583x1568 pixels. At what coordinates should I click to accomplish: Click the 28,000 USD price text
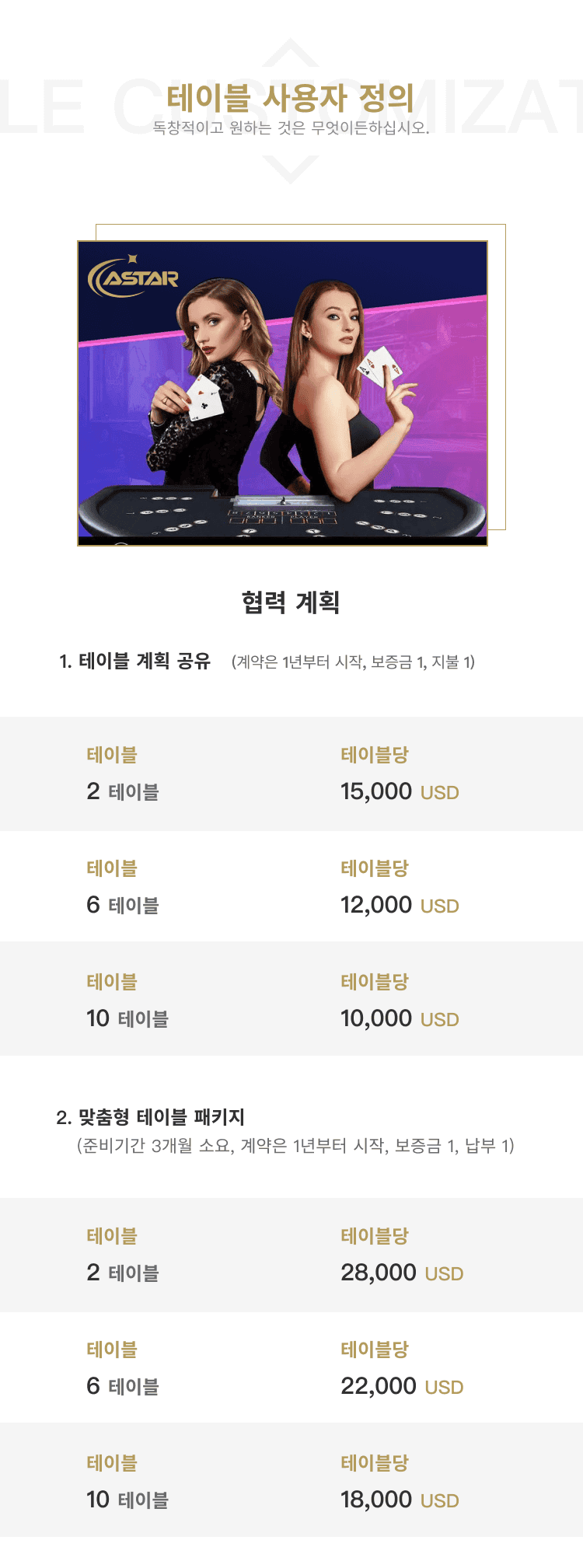tap(402, 1273)
